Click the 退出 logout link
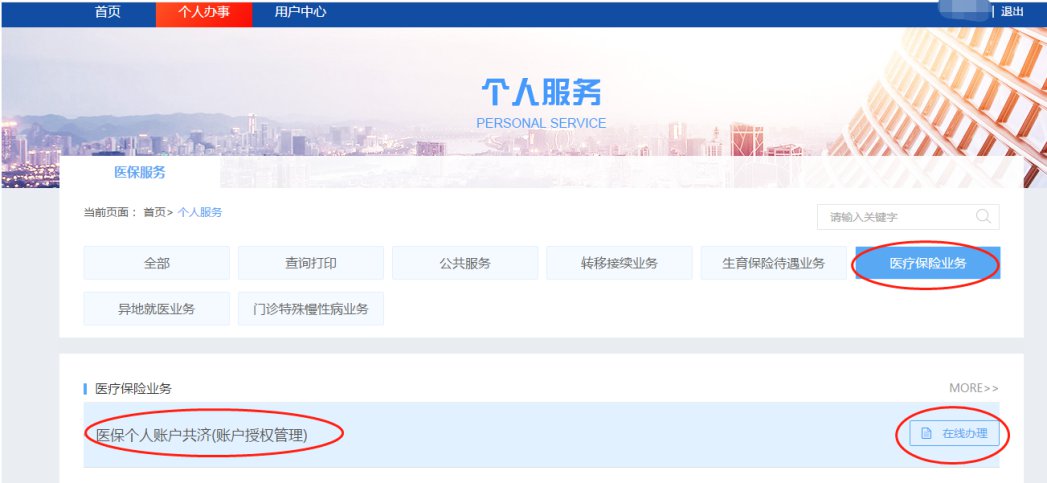The image size is (1047, 483). click(1012, 11)
